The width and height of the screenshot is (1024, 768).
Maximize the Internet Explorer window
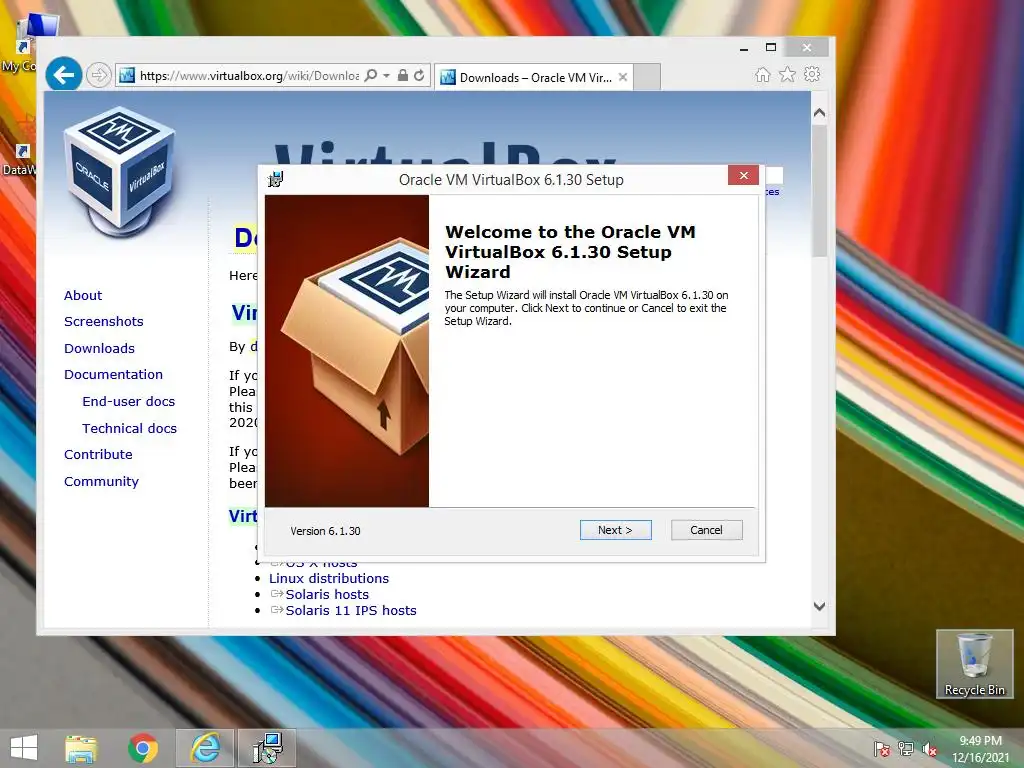click(x=771, y=47)
